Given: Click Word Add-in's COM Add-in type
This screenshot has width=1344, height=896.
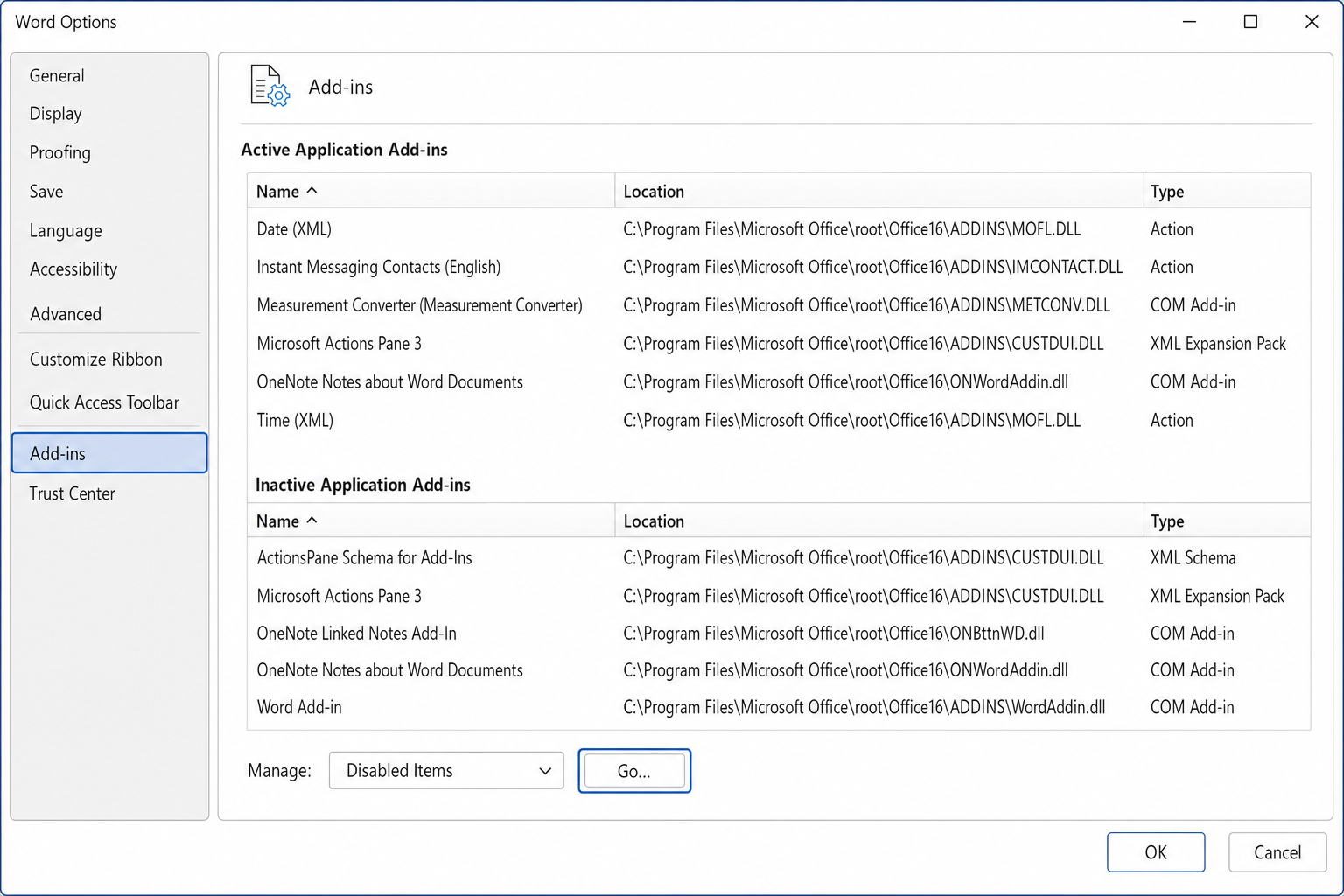Looking at the screenshot, I should click(1192, 707).
